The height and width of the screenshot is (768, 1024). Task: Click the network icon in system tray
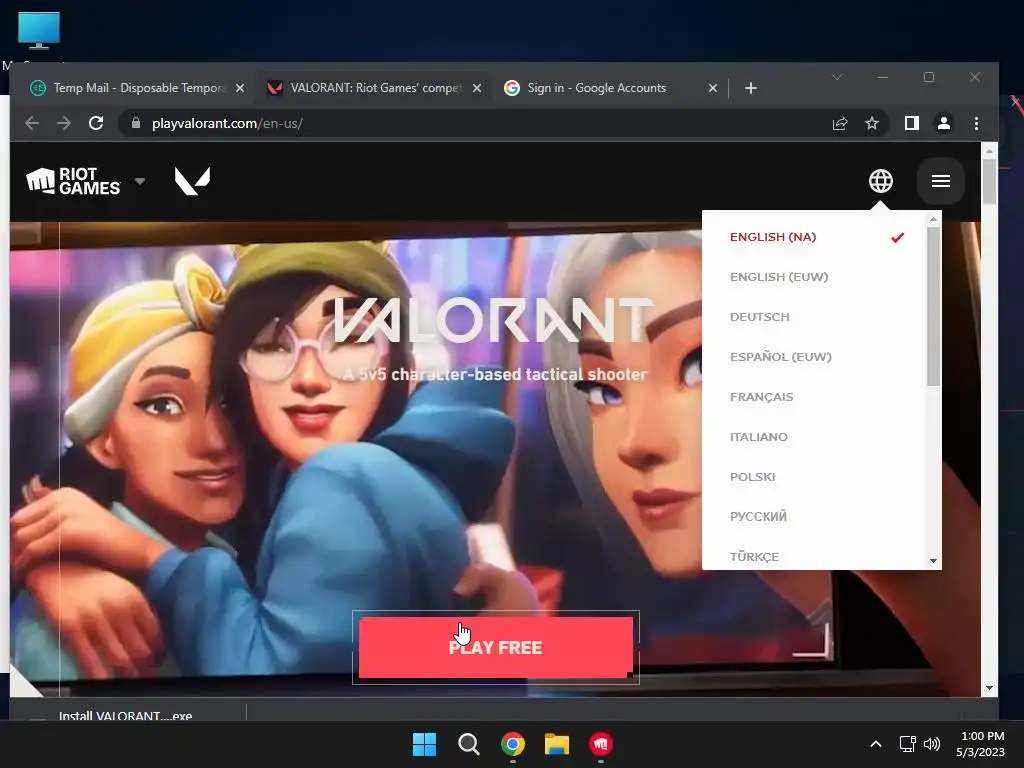point(907,744)
